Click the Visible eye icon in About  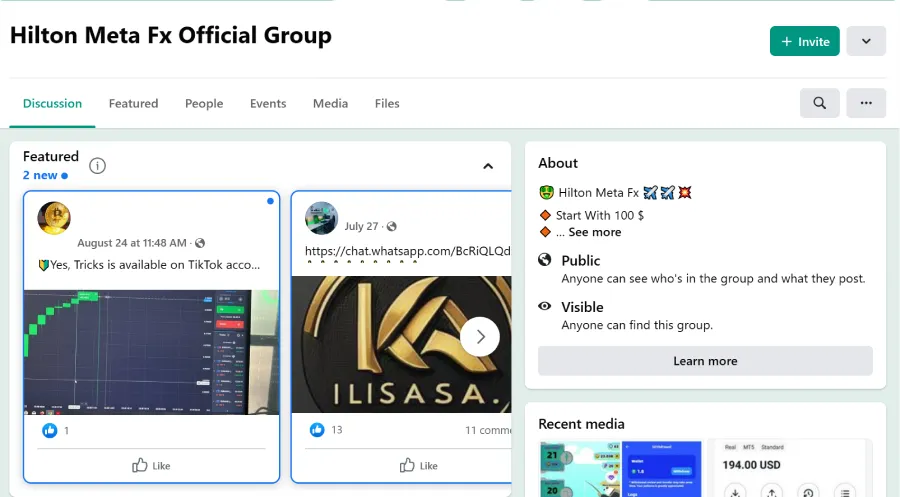(x=545, y=306)
